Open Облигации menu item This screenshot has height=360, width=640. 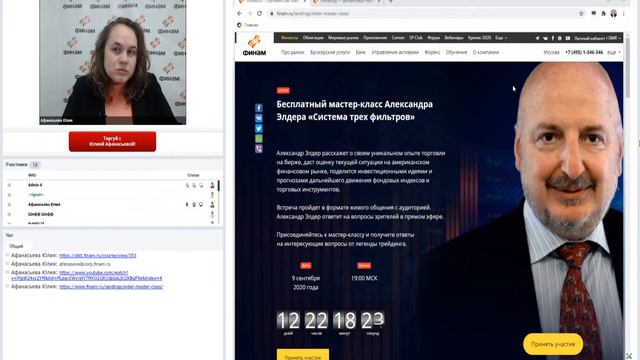click(x=313, y=38)
